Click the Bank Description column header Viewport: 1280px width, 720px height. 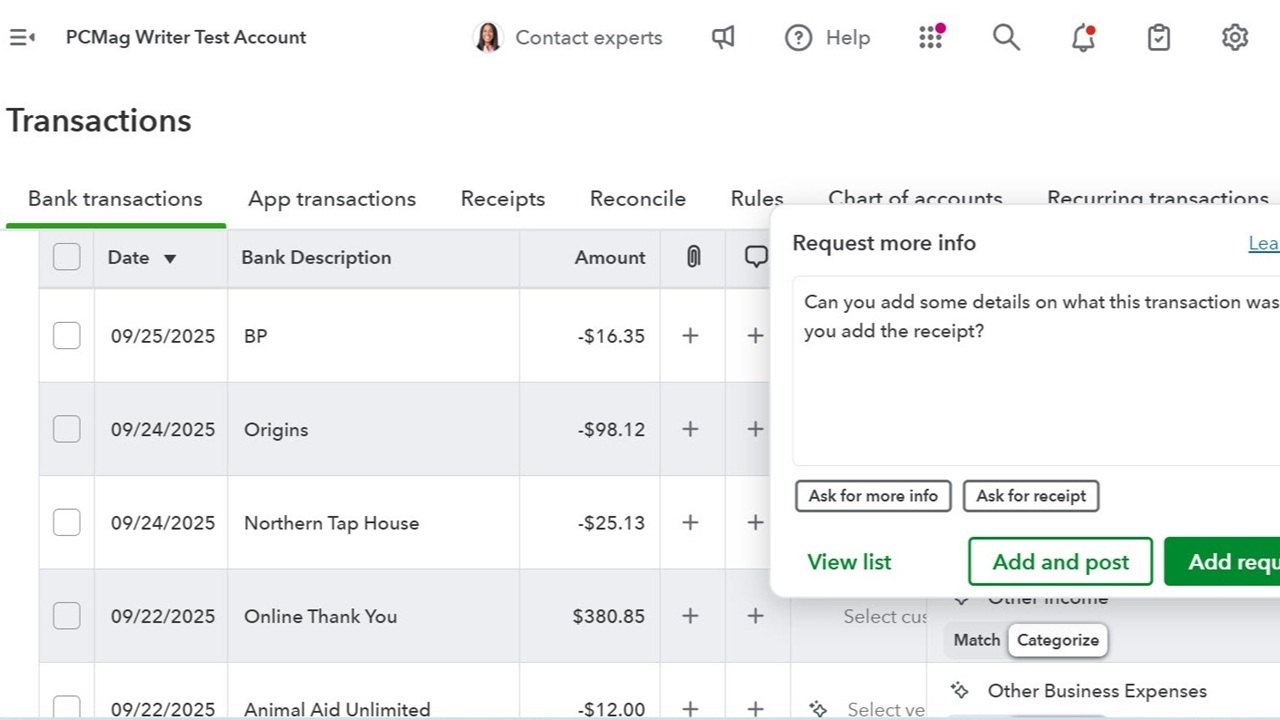316,257
